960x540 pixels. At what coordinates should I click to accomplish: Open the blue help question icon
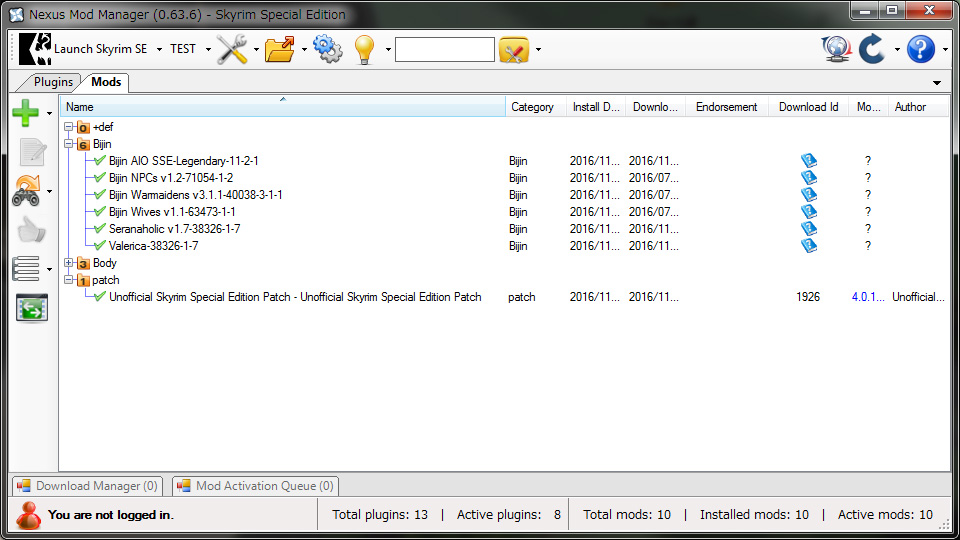click(x=921, y=49)
